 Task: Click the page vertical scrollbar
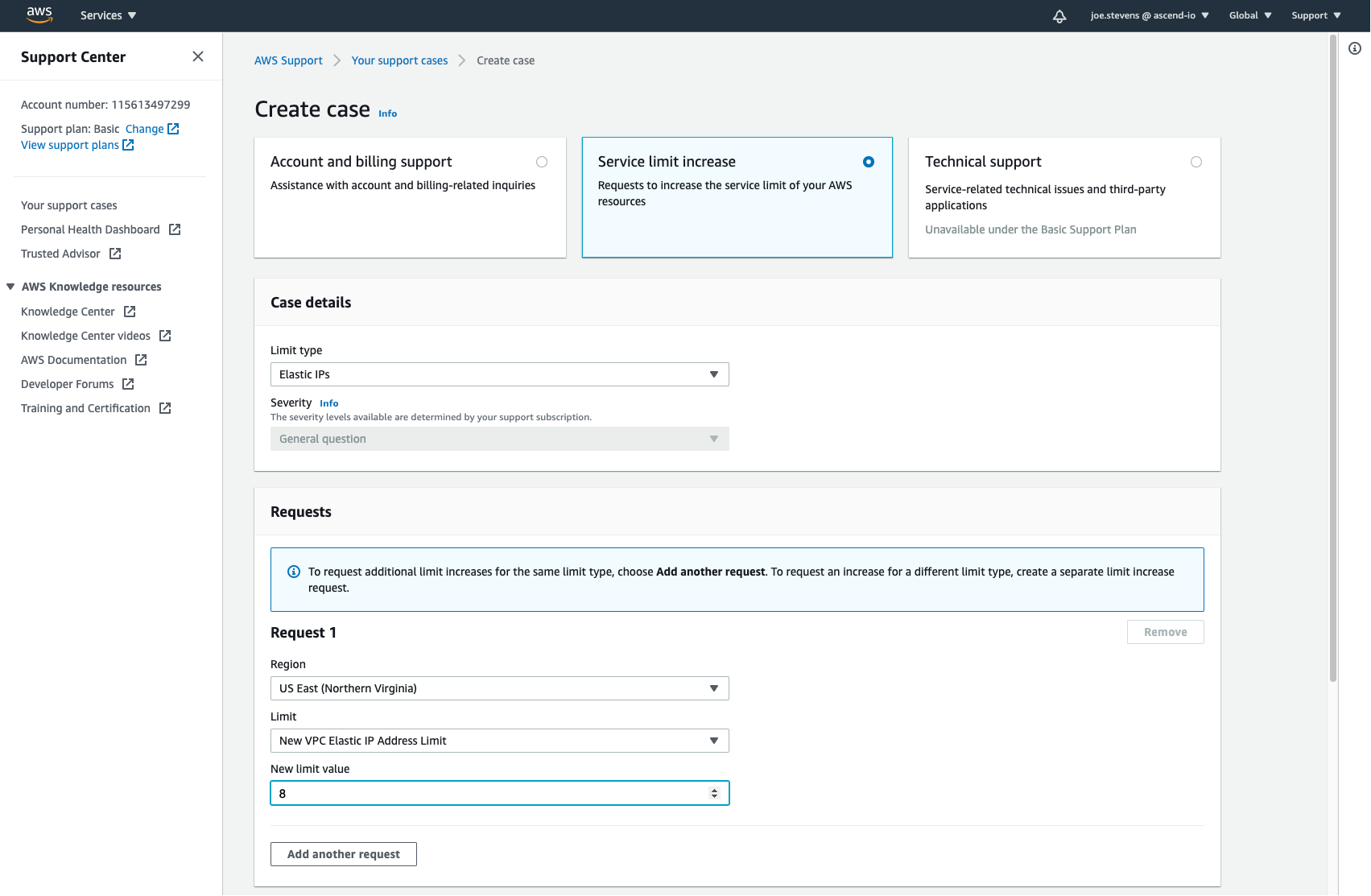[1333, 358]
